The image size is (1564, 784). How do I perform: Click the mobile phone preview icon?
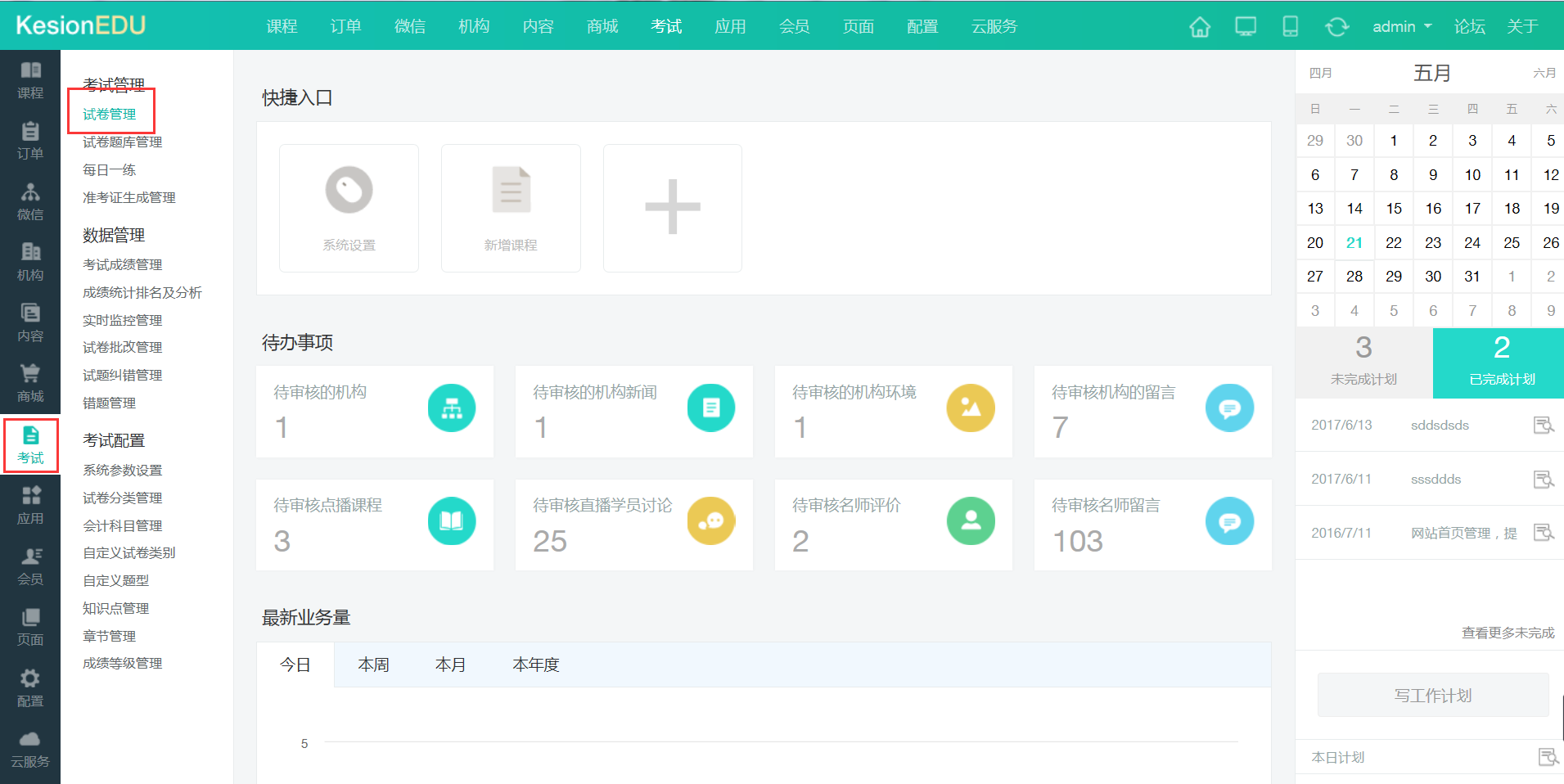tap(1290, 27)
